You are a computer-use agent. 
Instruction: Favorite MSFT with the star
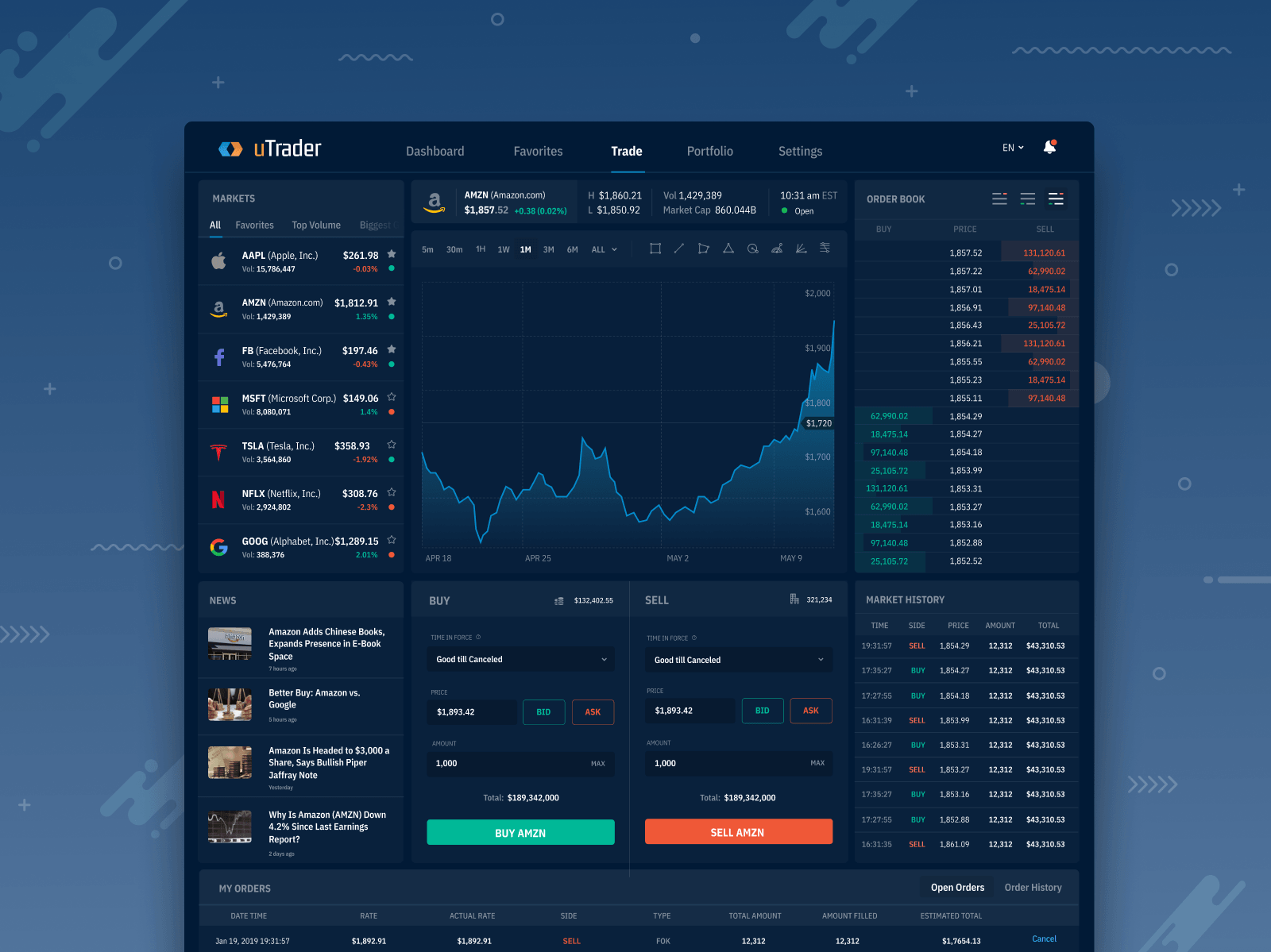[392, 397]
